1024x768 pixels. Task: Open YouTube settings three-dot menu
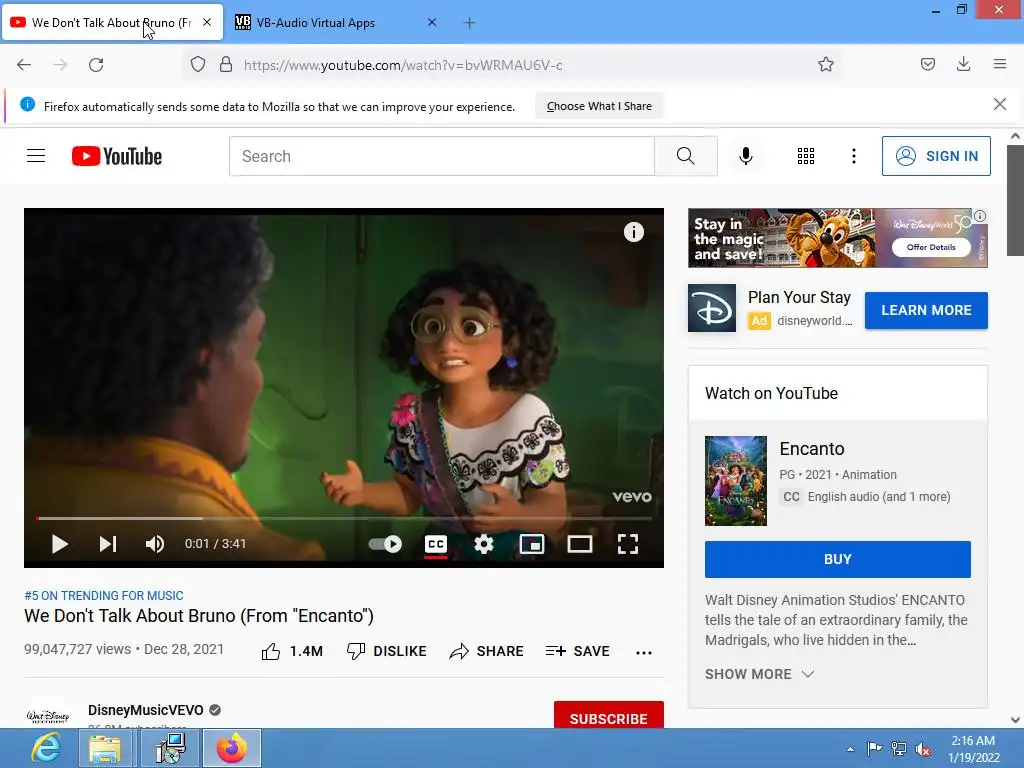tap(854, 156)
